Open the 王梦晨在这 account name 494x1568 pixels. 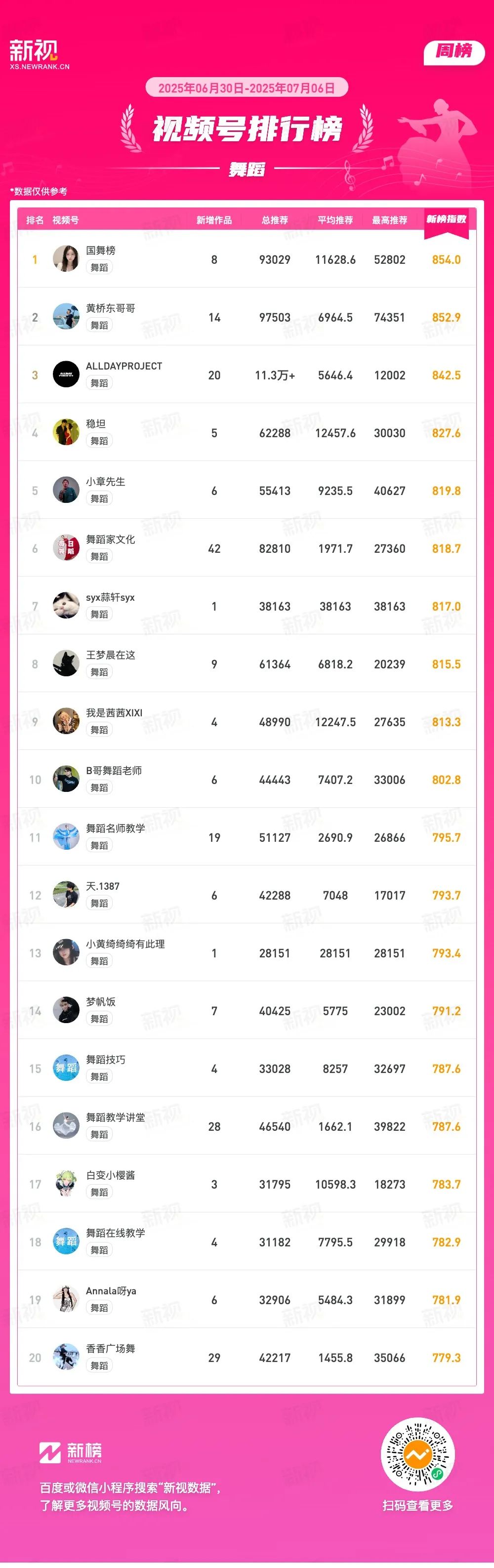[x=111, y=655]
